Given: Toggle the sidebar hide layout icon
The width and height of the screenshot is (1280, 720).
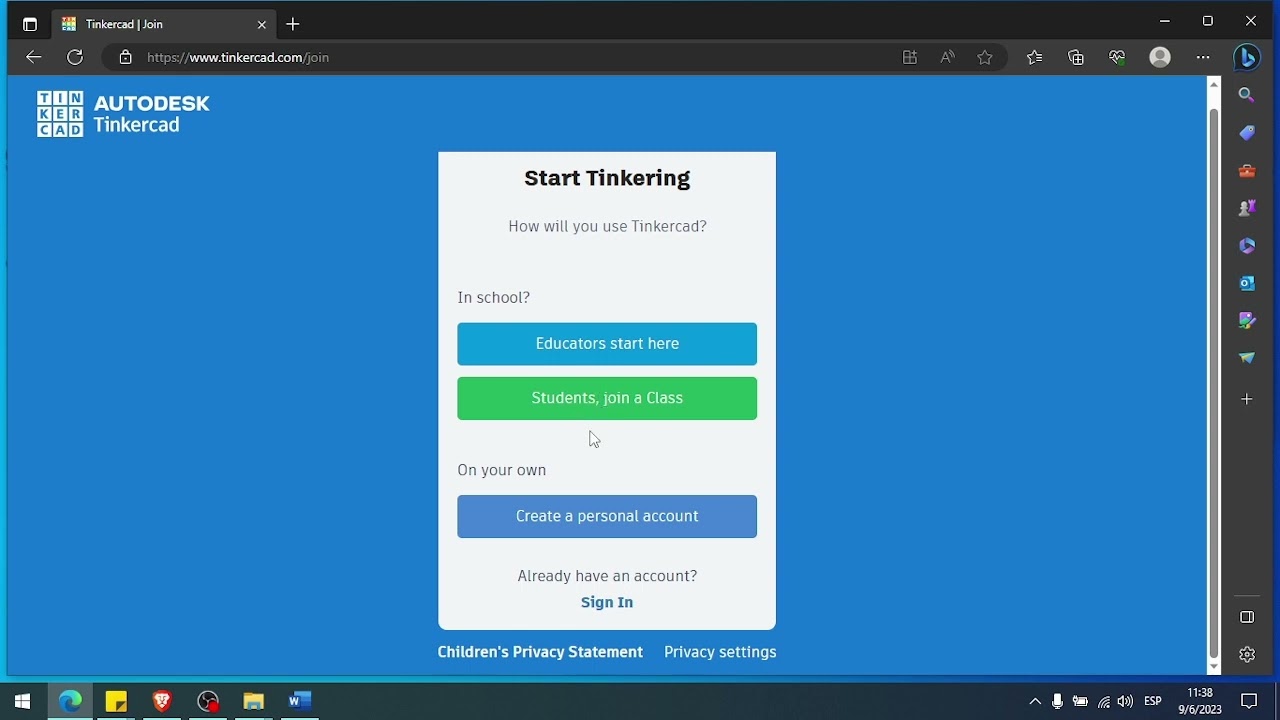Looking at the screenshot, I should click(1247, 617).
